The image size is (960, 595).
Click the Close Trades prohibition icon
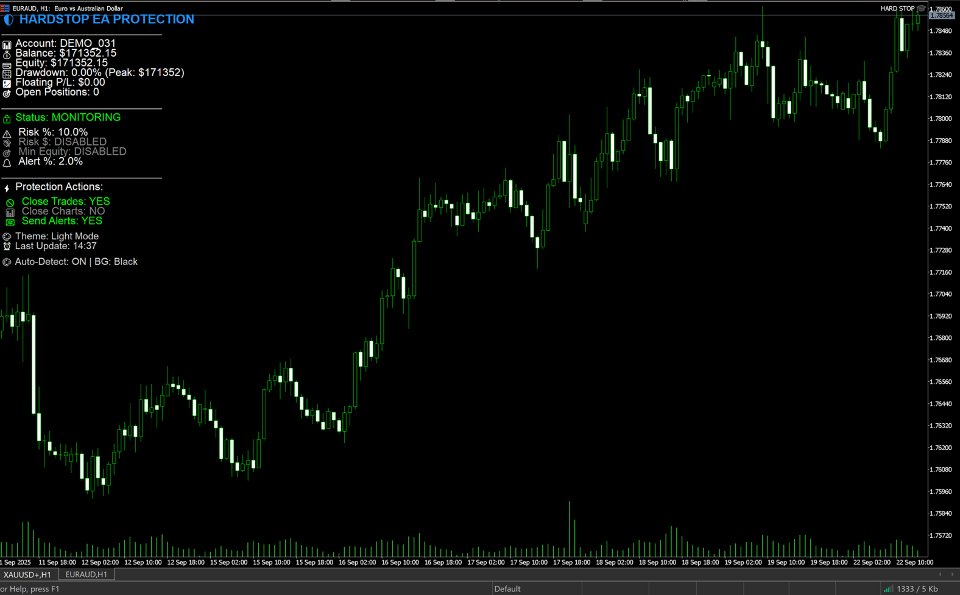tap(8, 201)
